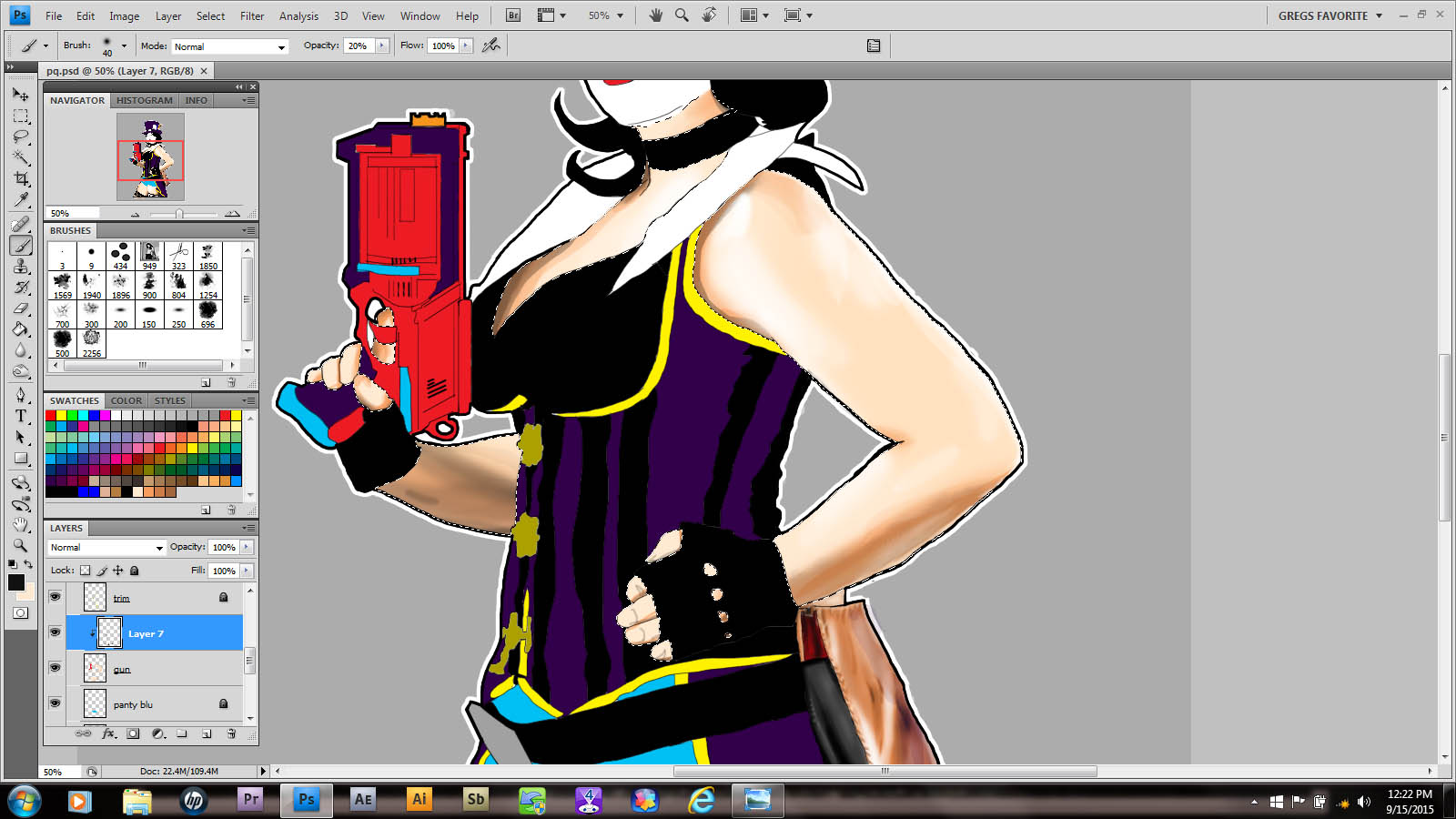Open the Filter menu
The width and height of the screenshot is (1456, 819).
(x=252, y=15)
